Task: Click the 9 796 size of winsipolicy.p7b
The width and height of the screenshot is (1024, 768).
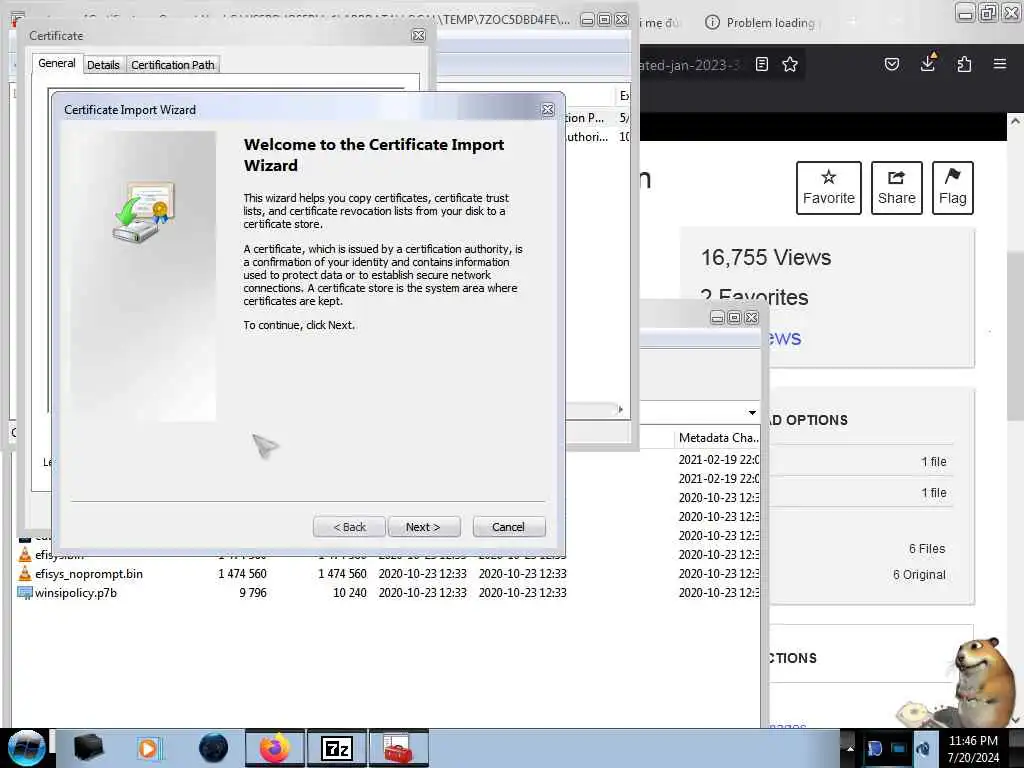Action: click(x=252, y=593)
